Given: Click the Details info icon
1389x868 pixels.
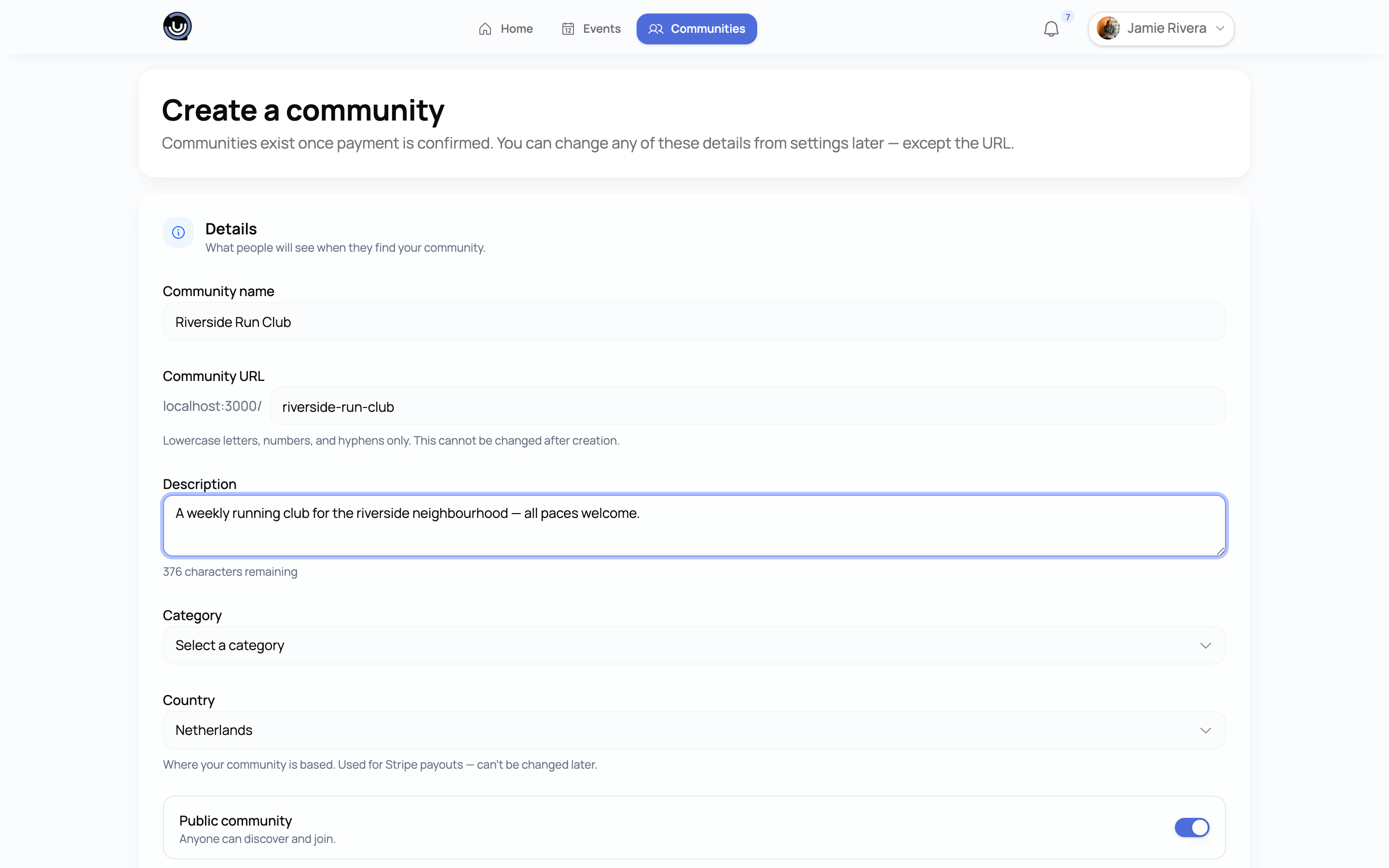Looking at the screenshot, I should 178,232.
